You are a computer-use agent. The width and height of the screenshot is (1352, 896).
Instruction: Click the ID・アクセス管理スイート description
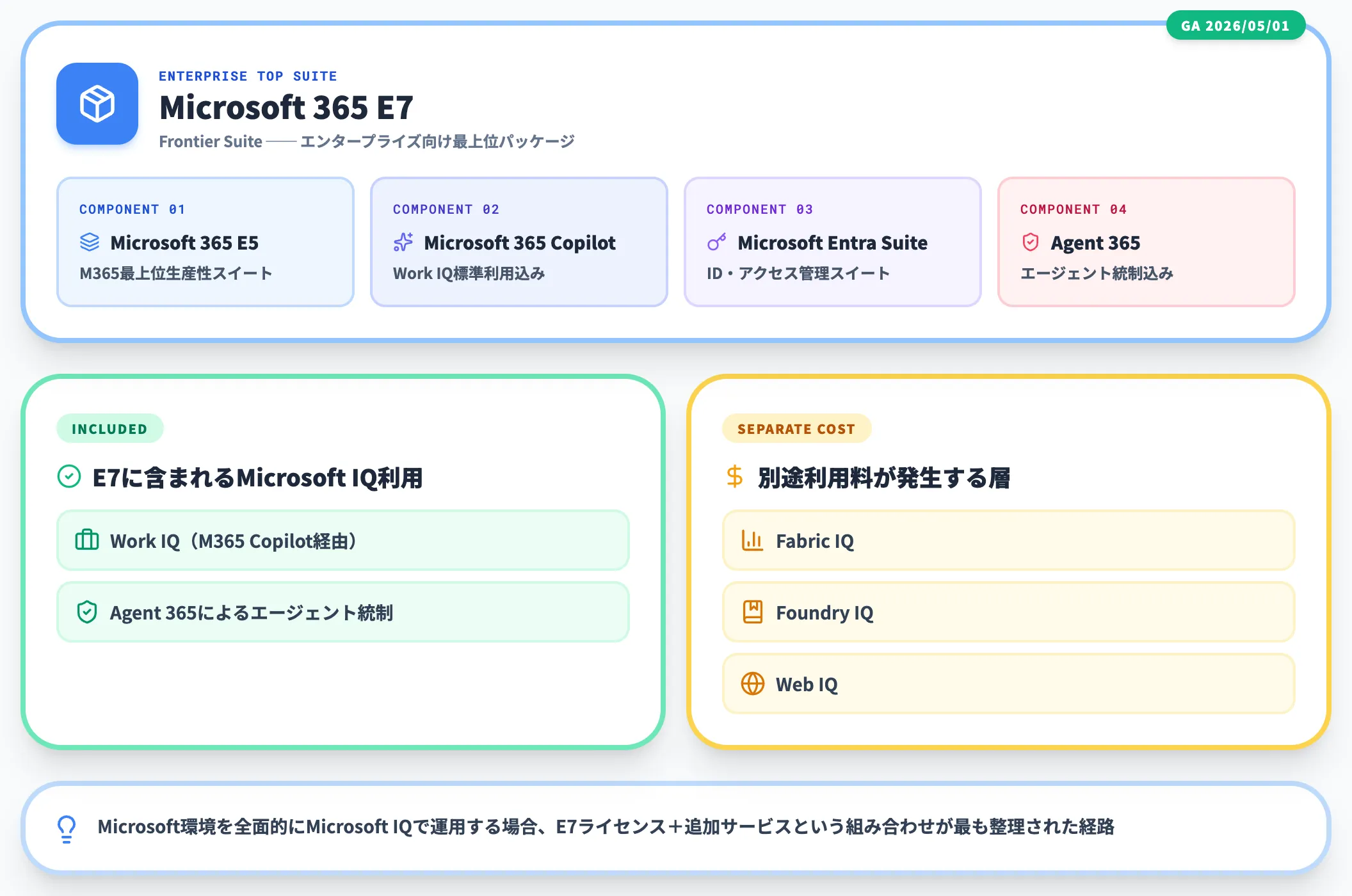[798, 274]
